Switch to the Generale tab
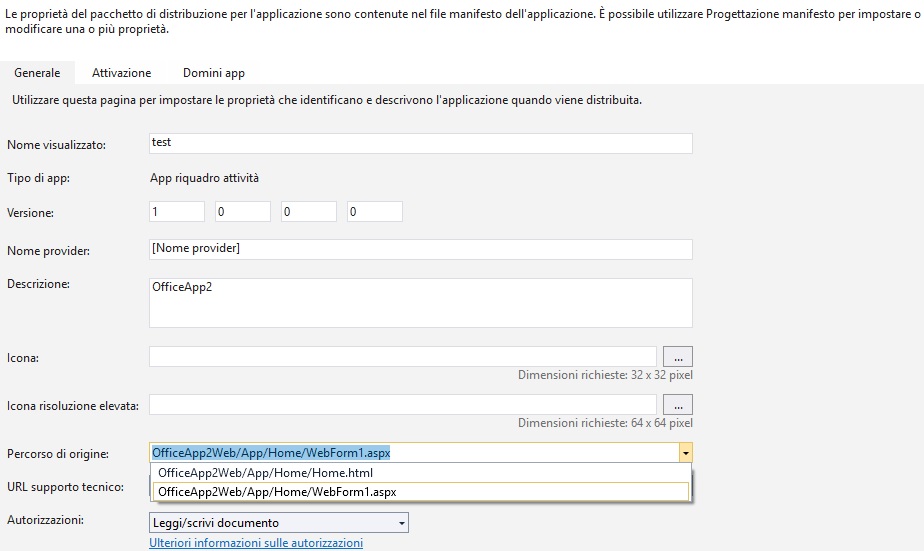 pyautogui.click(x=37, y=72)
